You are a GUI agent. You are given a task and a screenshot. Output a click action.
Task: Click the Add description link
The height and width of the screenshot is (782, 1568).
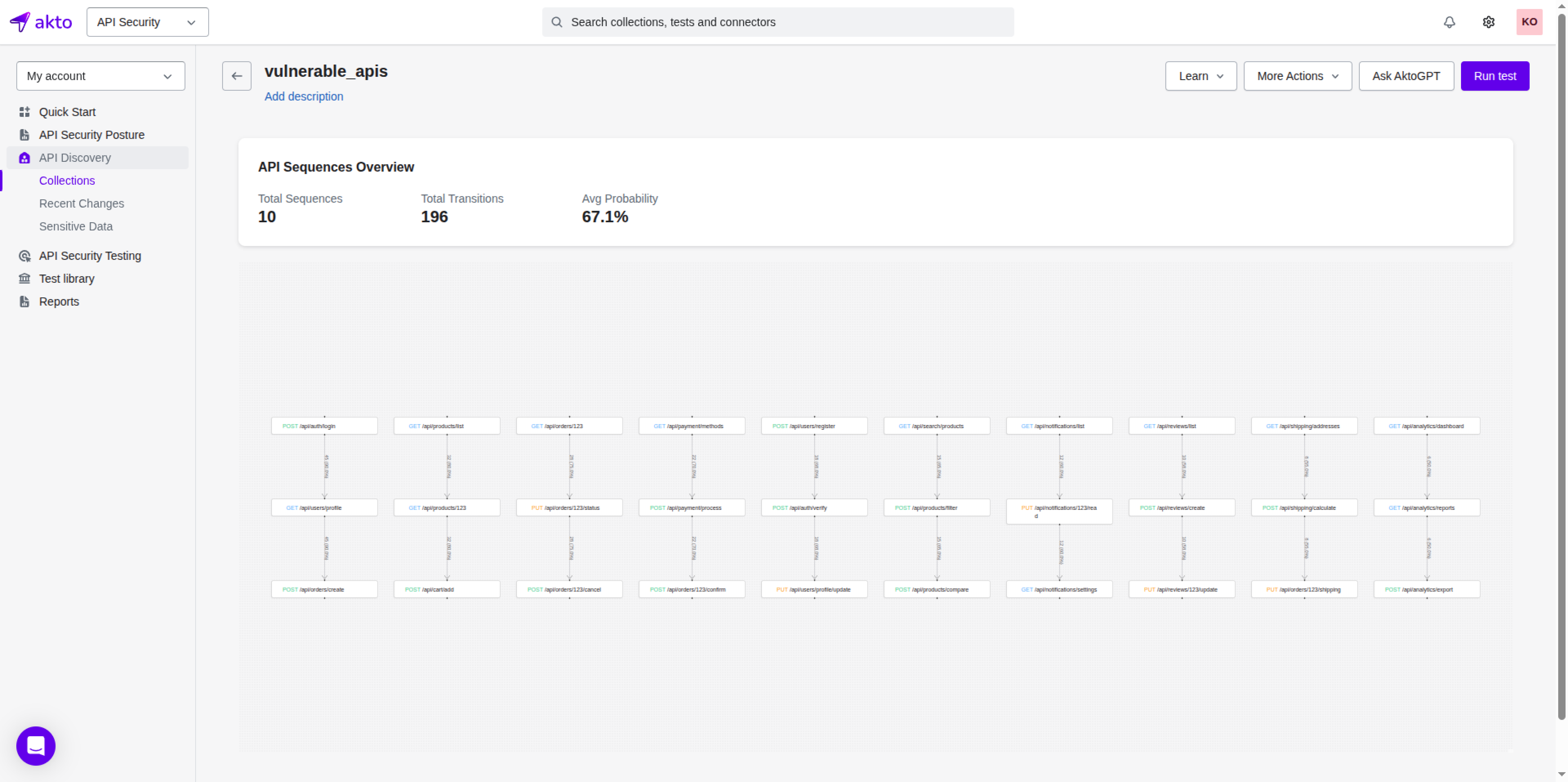click(x=304, y=96)
